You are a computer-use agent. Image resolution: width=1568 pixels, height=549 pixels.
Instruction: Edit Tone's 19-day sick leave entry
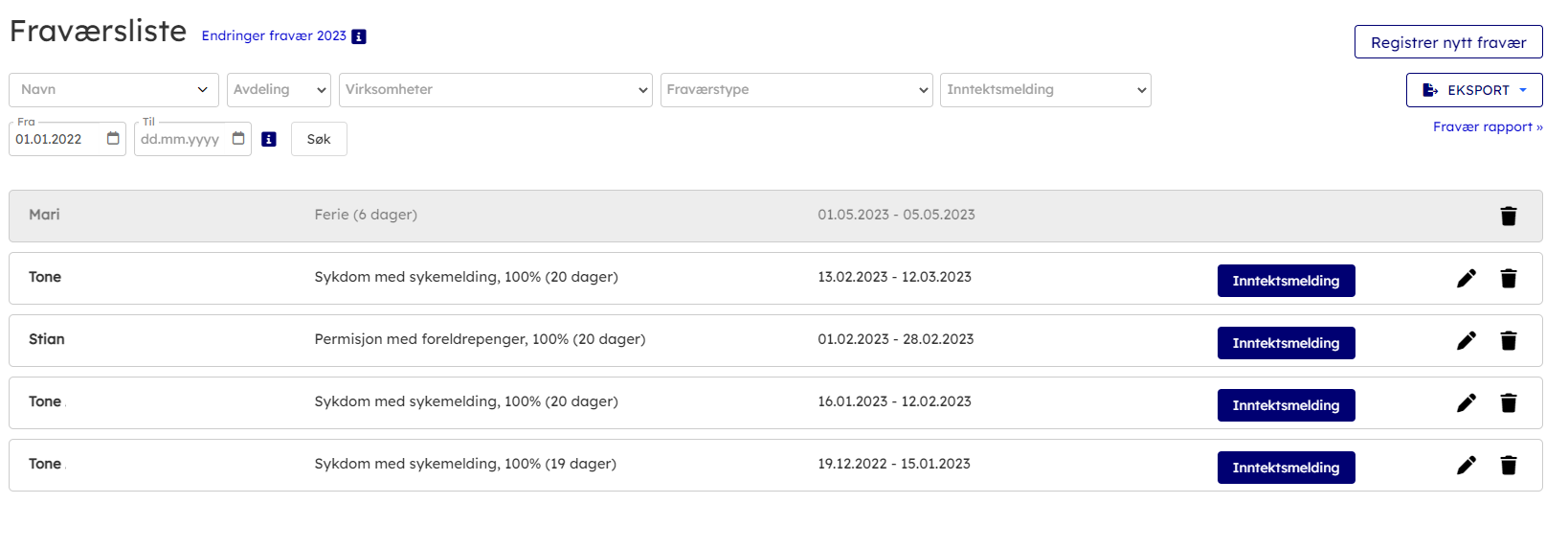click(1466, 466)
